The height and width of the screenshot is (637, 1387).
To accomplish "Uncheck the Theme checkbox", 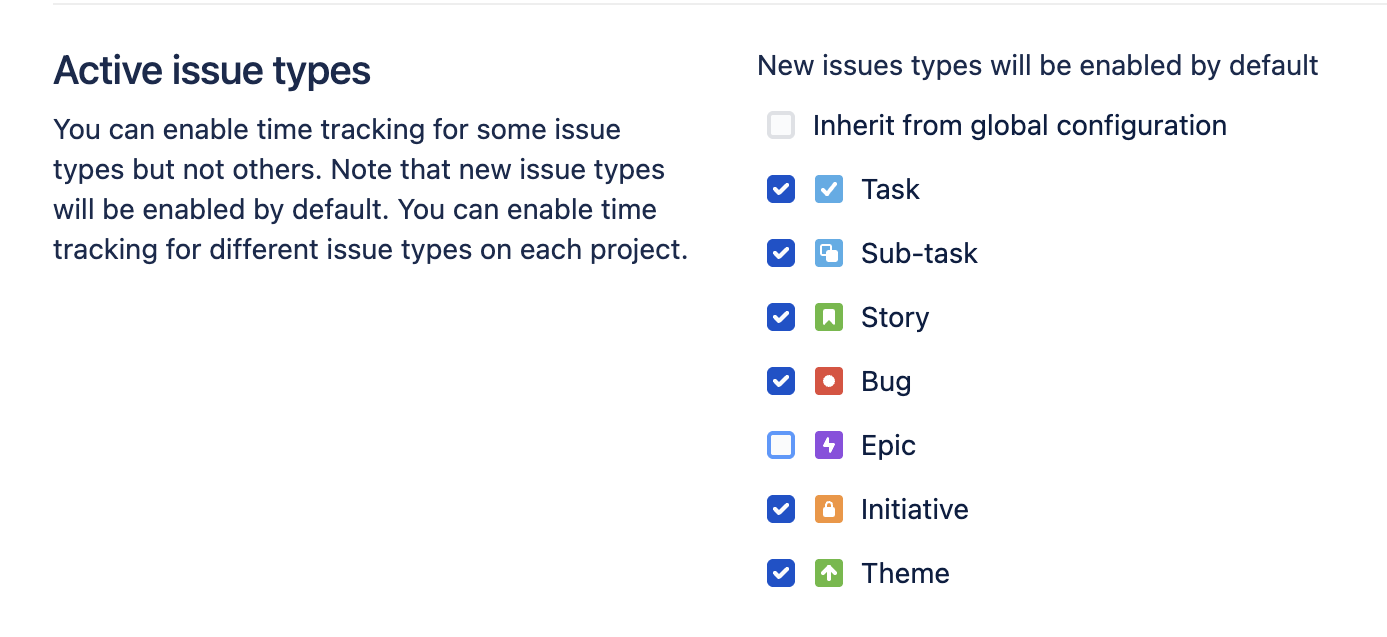I will click(781, 573).
